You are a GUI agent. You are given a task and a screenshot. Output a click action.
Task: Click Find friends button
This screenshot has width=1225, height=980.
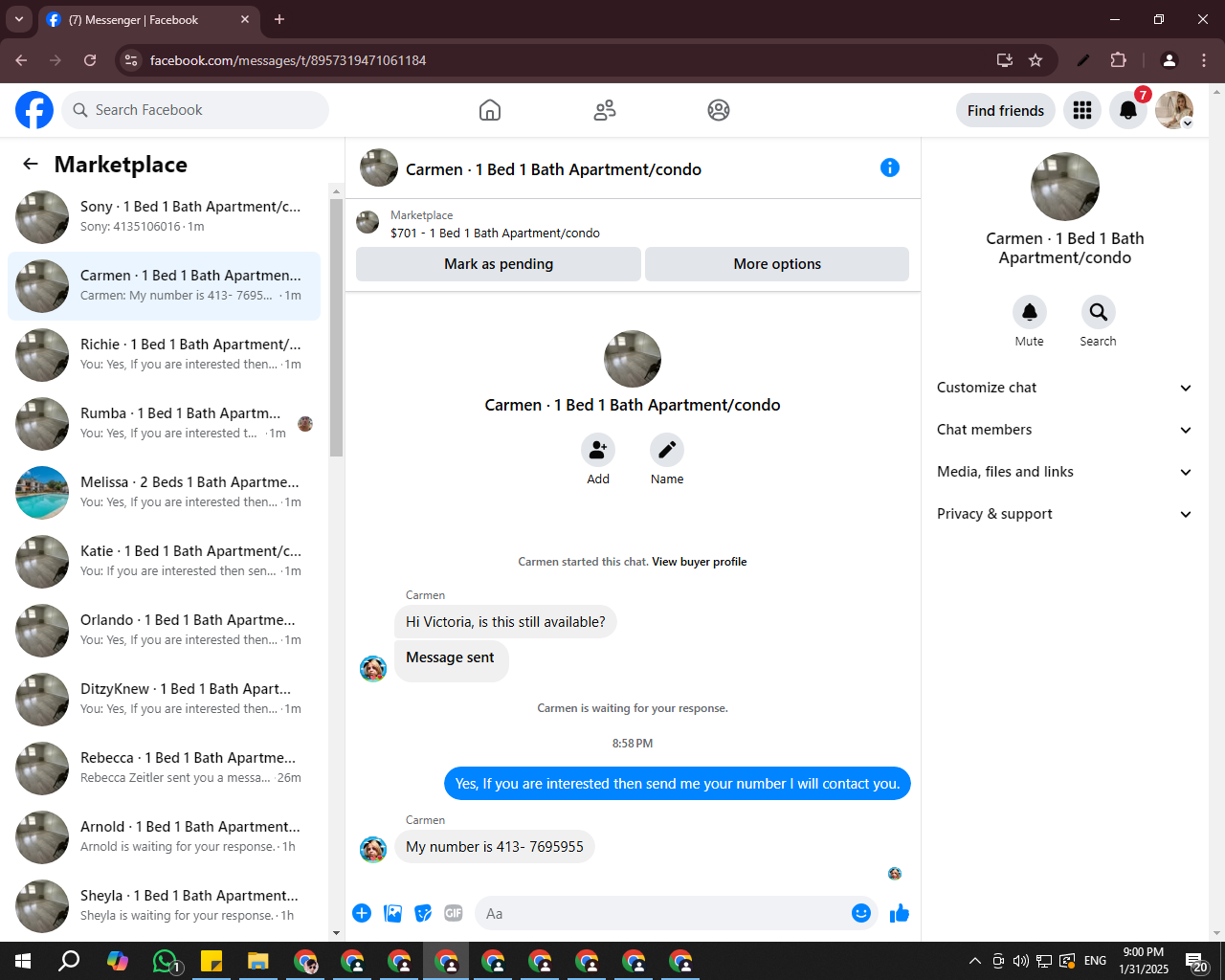click(1006, 110)
